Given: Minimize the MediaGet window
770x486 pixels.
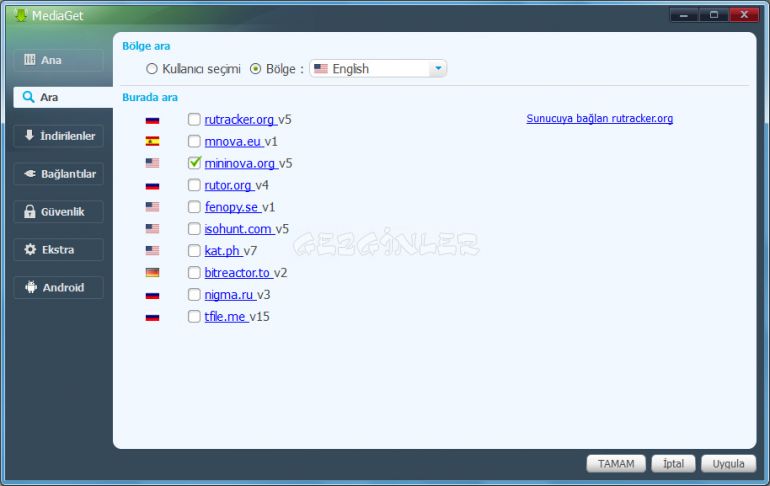Looking at the screenshot, I should tap(684, 15).
